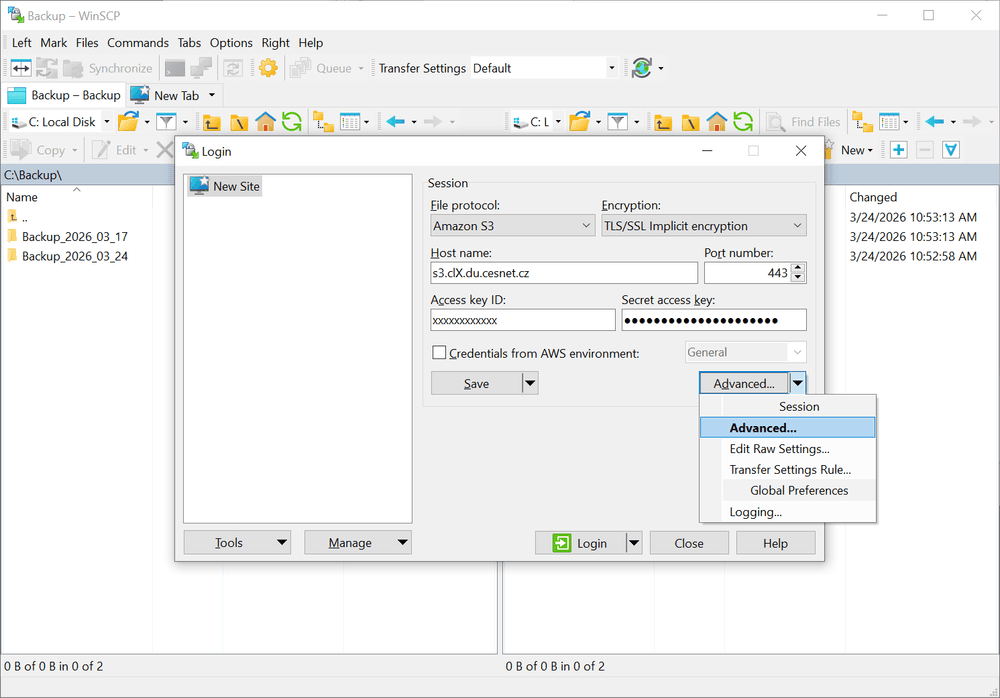Increase port number with up spinner
This screenshot has height=698, width=1000.
pos(798,268)
